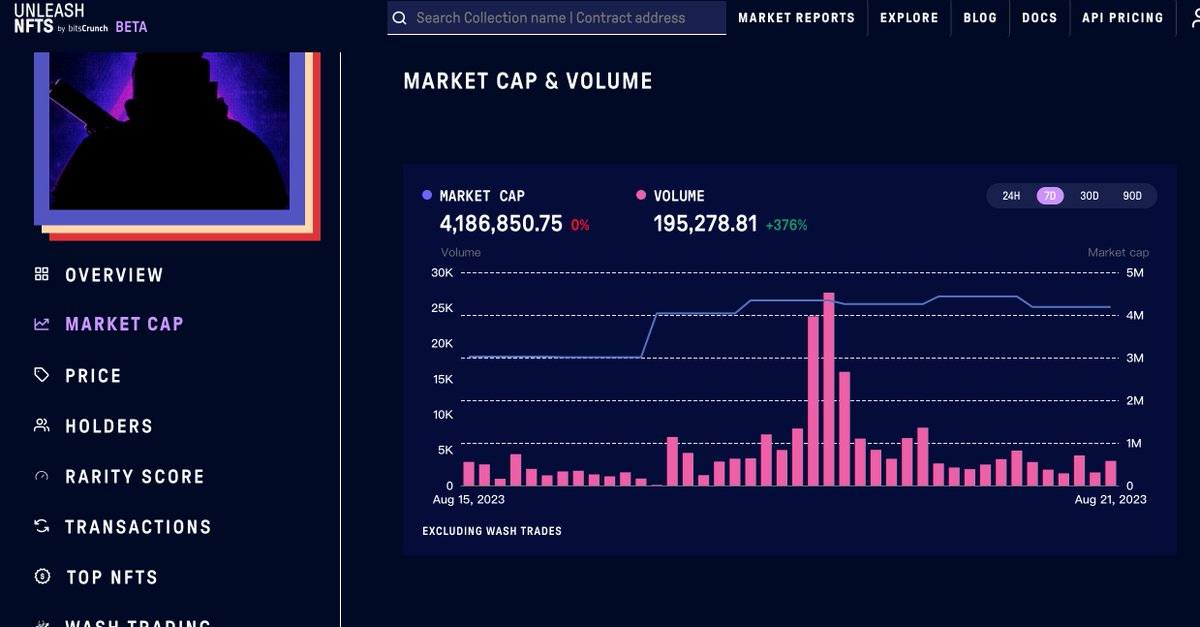The image size is (1200, 627).
Task: Select the 7D time range
Action: pos(1050,196)
